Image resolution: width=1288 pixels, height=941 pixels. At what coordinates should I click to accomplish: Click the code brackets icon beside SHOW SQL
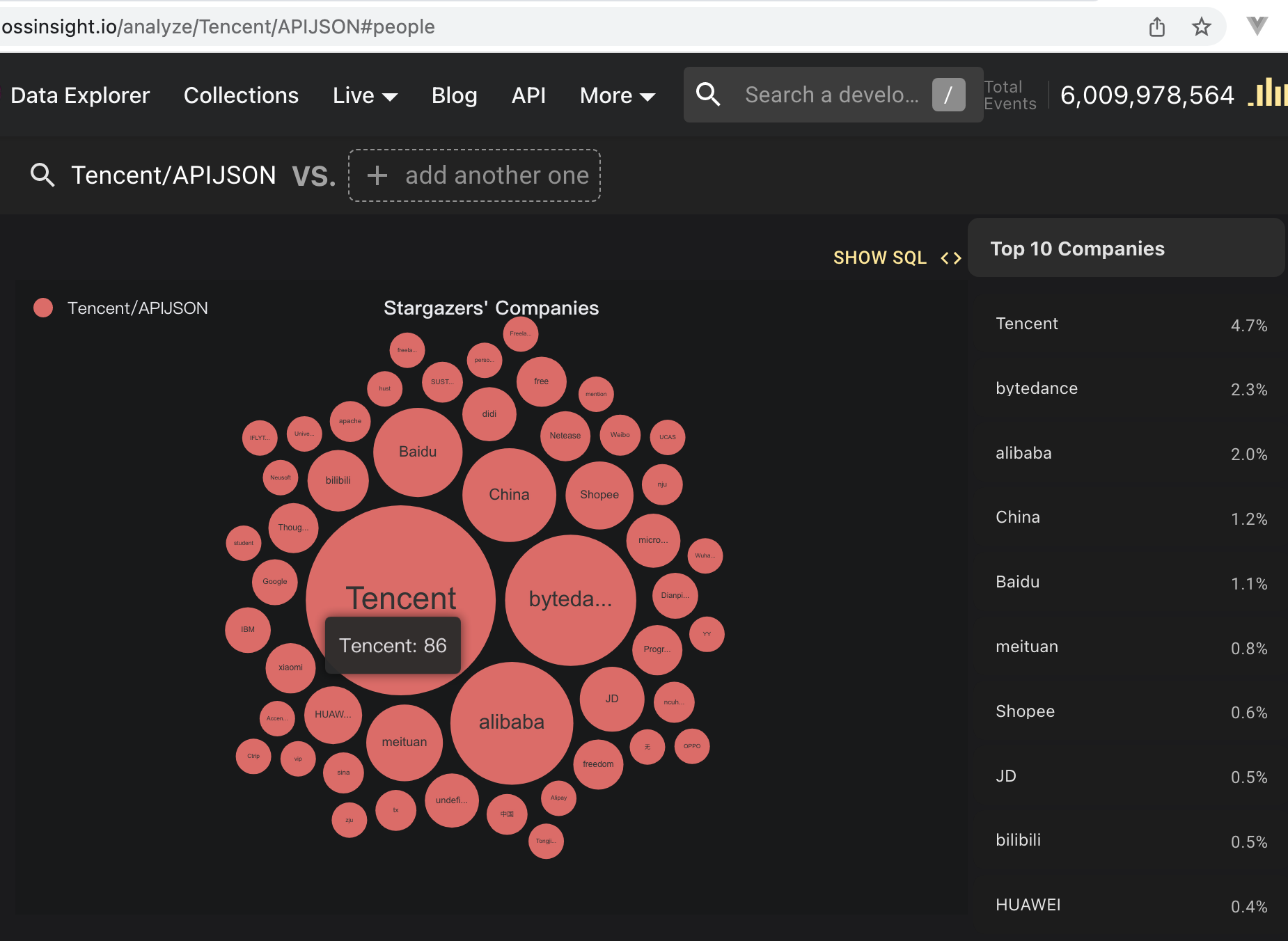click(x=951, y=258)
